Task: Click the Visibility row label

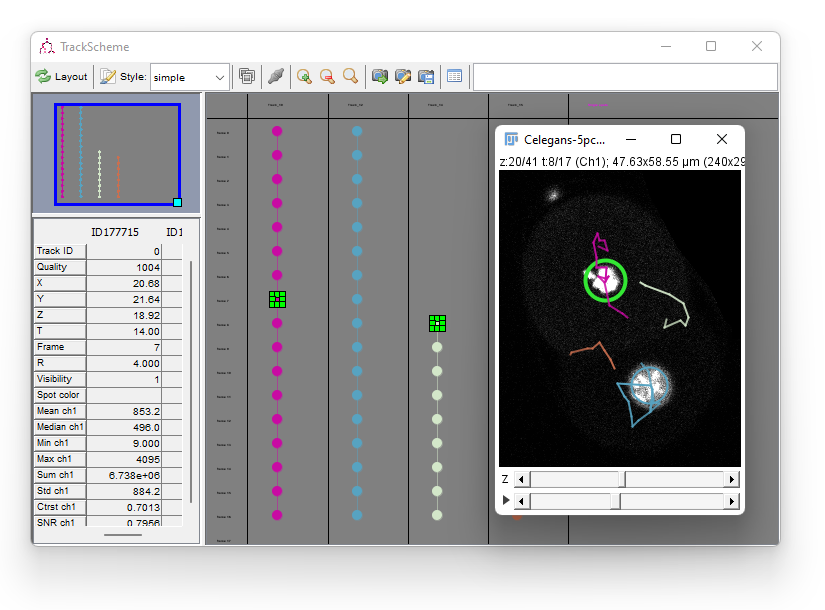Action: click(60, 379)
